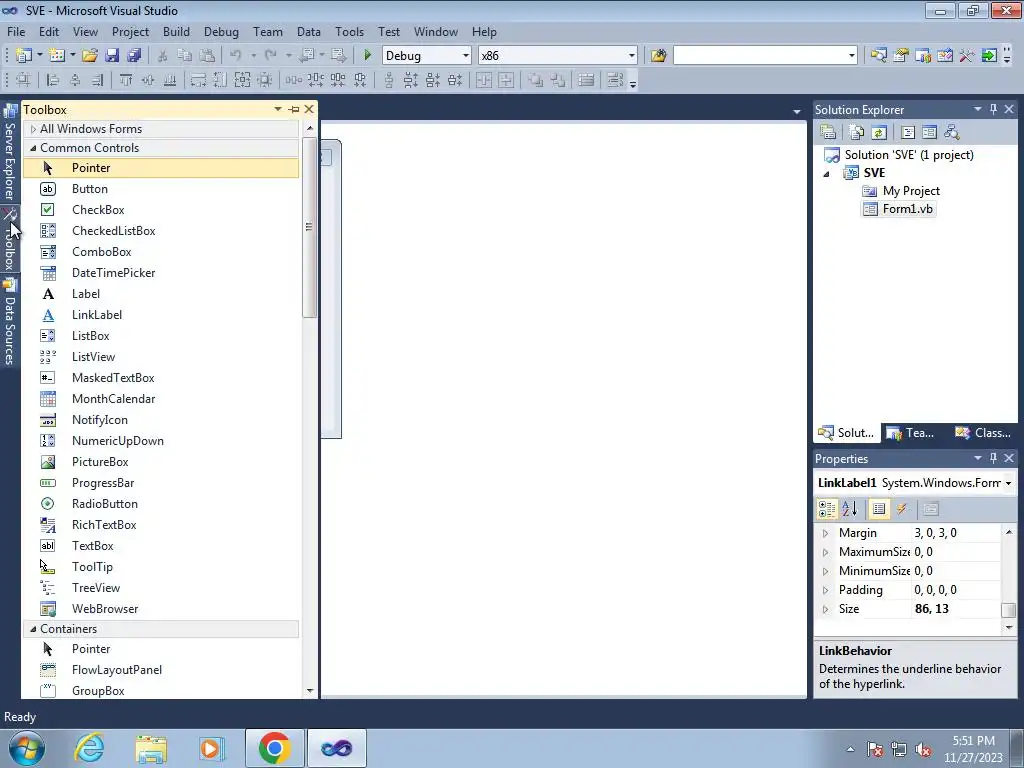Collapse the Containers toolbox group

tap(33, 629)
